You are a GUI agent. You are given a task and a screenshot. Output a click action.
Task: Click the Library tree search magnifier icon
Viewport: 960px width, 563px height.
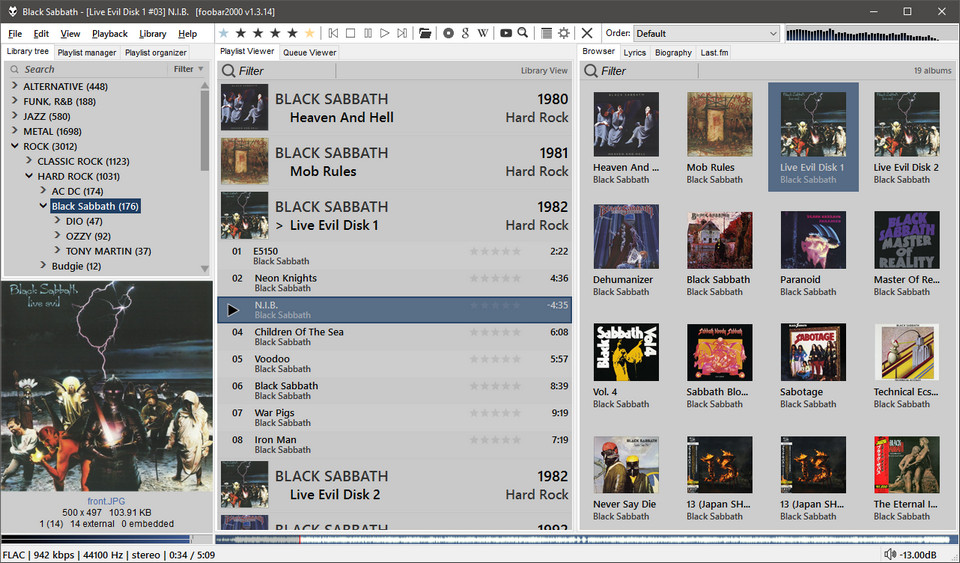pyautogui.click(x=15, y=69)
